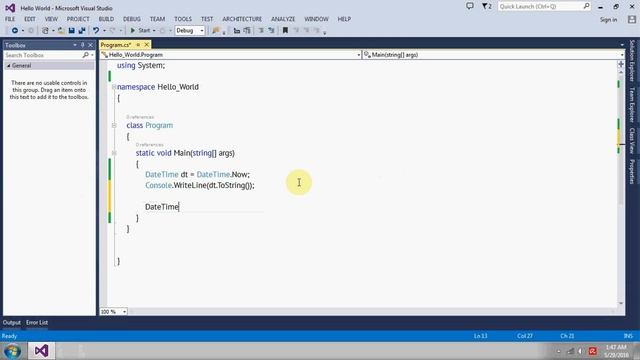
Task: Uncomment the selected lines icon
Action: point(271,31)
